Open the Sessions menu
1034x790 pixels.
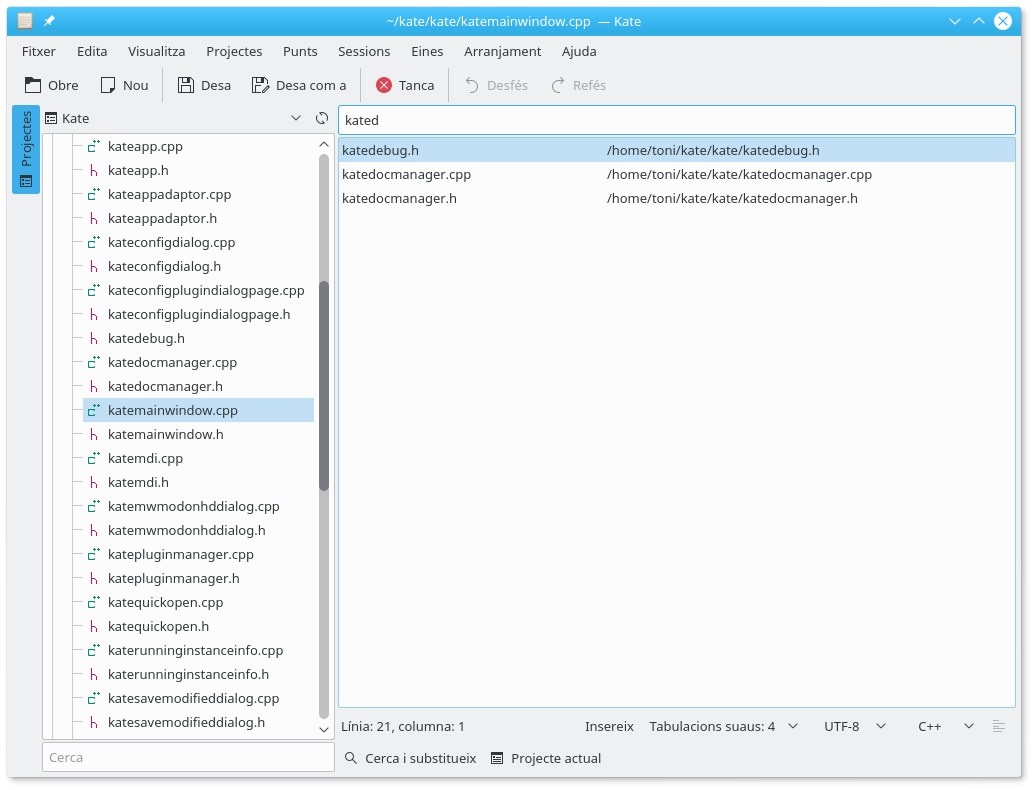(364, 51)
